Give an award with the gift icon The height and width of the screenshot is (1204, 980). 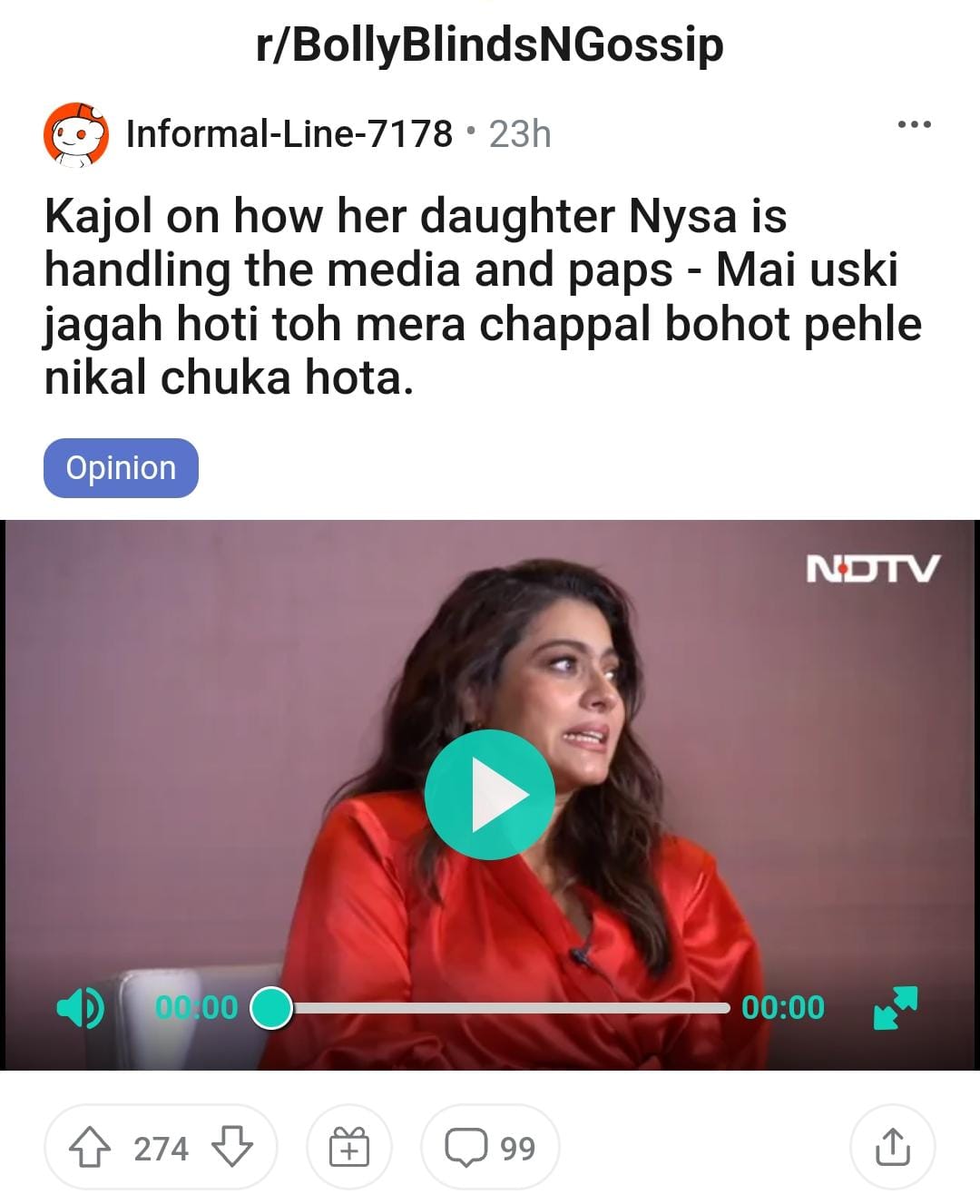coord(349,1148)
